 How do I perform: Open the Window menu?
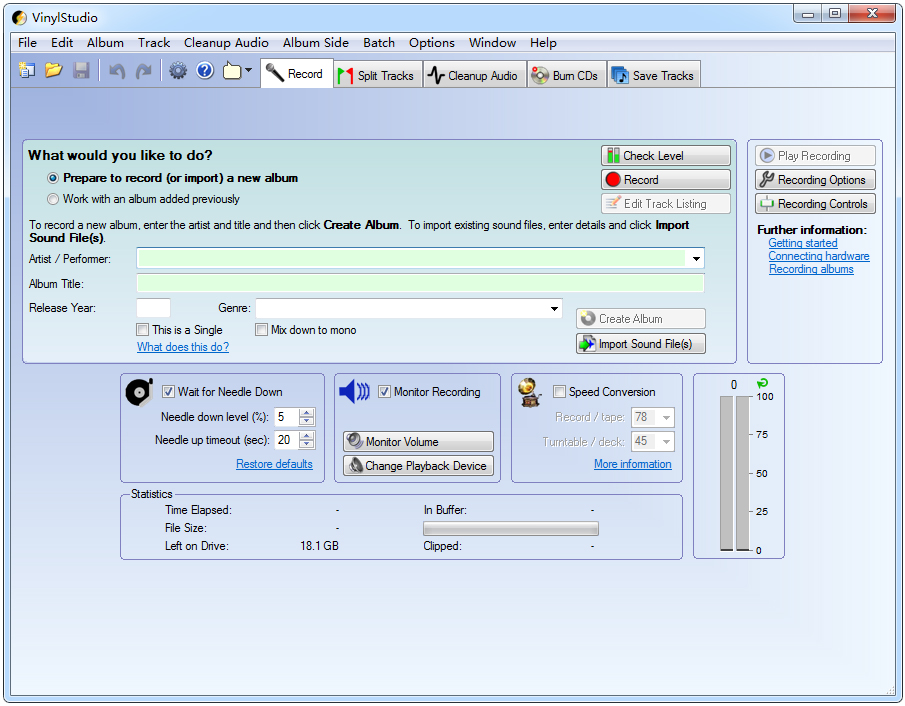click(x=492, y=43)
